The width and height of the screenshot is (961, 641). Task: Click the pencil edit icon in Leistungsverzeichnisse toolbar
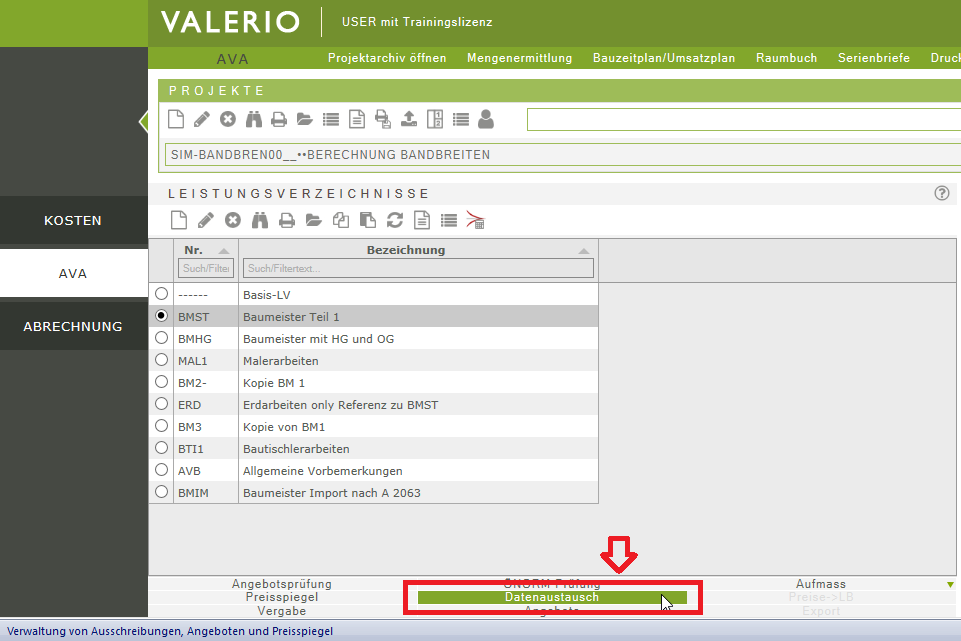click(205, 220)
